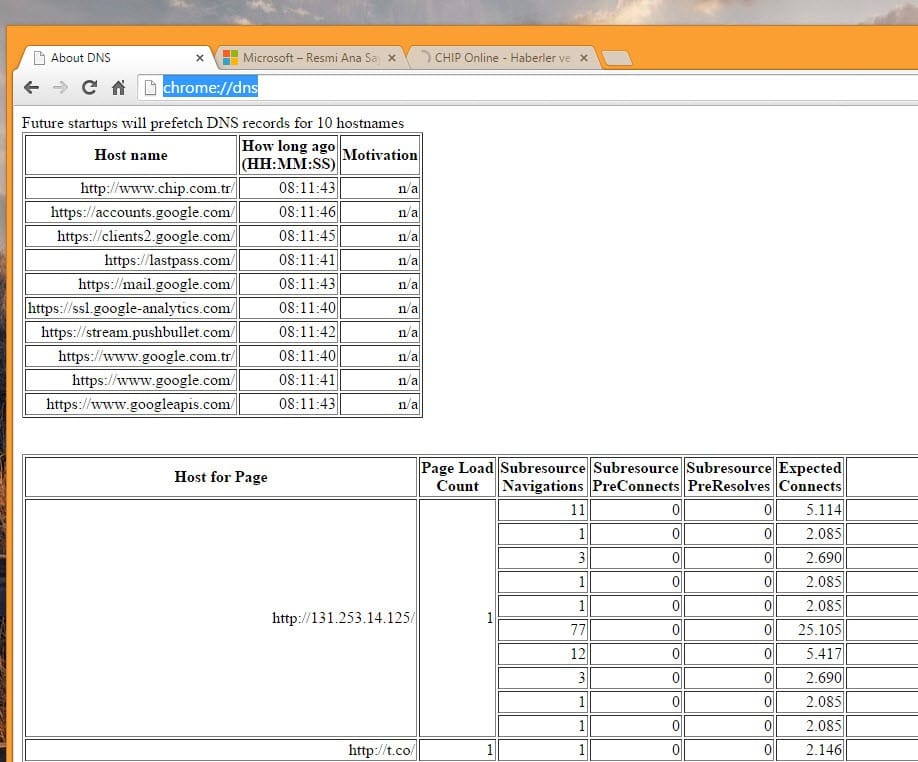Image resolution: width=918 pixels, height=762 pixels.
Task: Click the Motivation column header
Action: click(x=380, y=155)
